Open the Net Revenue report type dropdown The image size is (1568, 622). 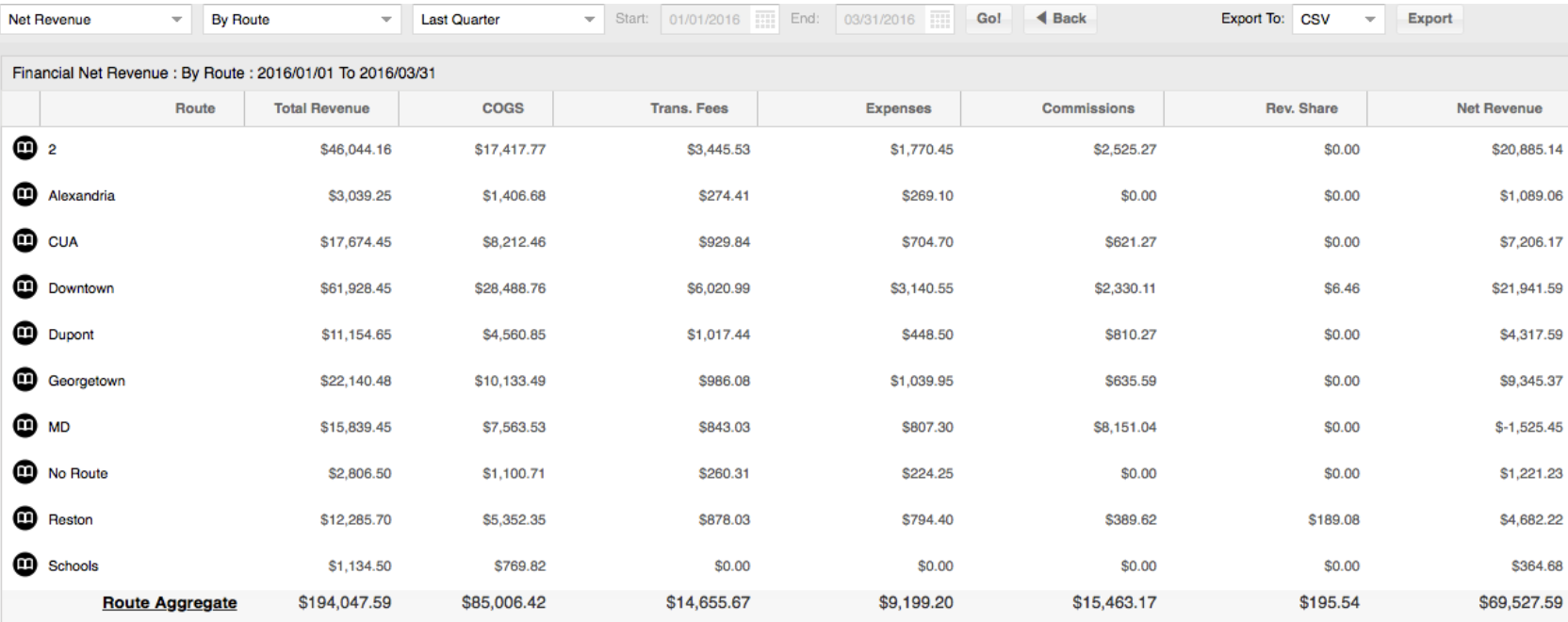tap(95, 20)
